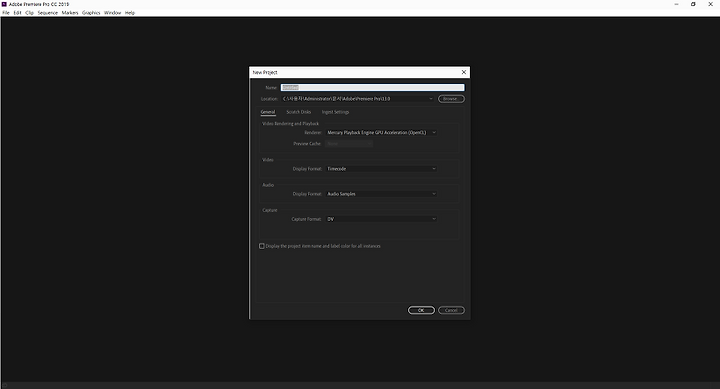
Task: Open the Sequence menu
Action: (x=48, y=13)
